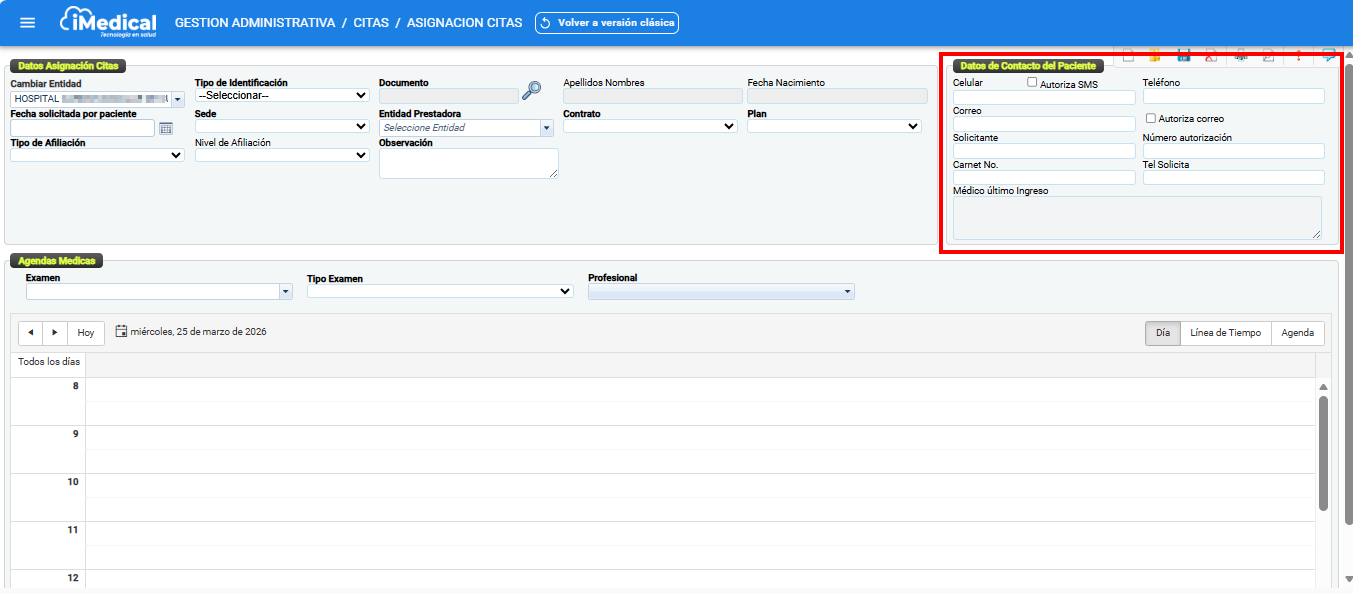Enable the Autoriza SMS checkbox
This screenshot has height=594, width=1353.
[1033, 84]
